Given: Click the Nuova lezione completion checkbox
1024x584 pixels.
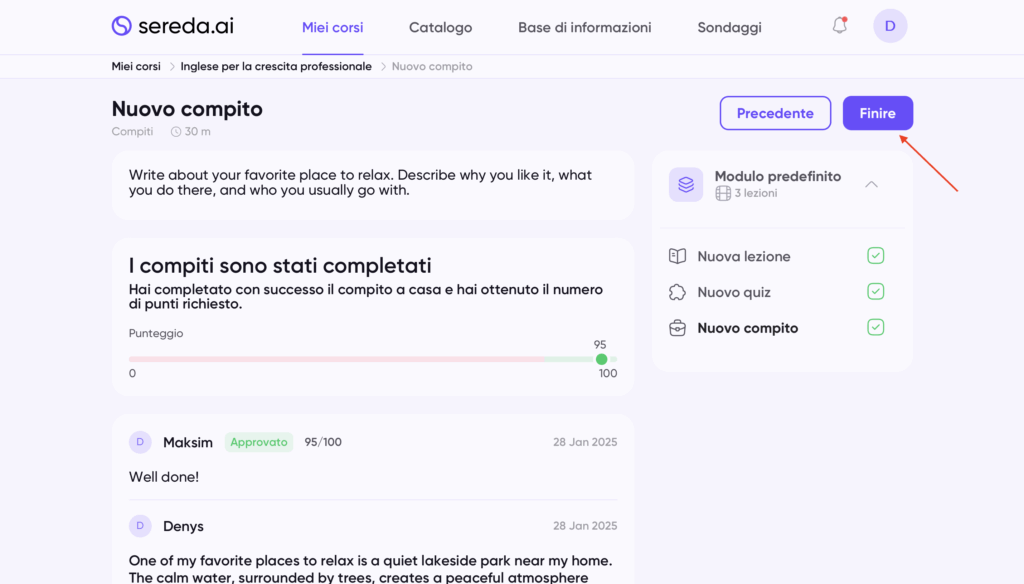Looking at the screenshot, I should click(876, 256).
